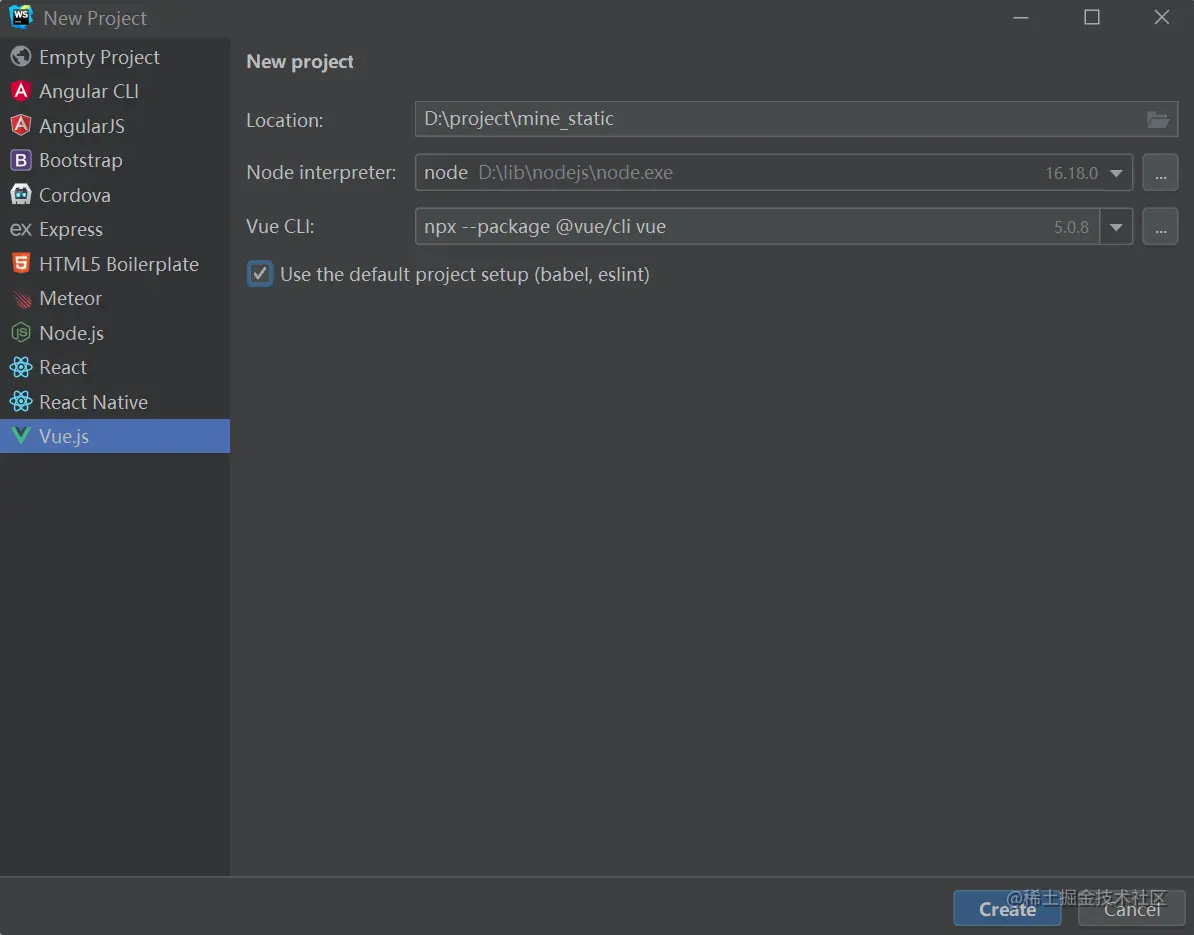Click into the Location path field
The width and height of the screenshot is (1194, 935).
pos(770,119)
